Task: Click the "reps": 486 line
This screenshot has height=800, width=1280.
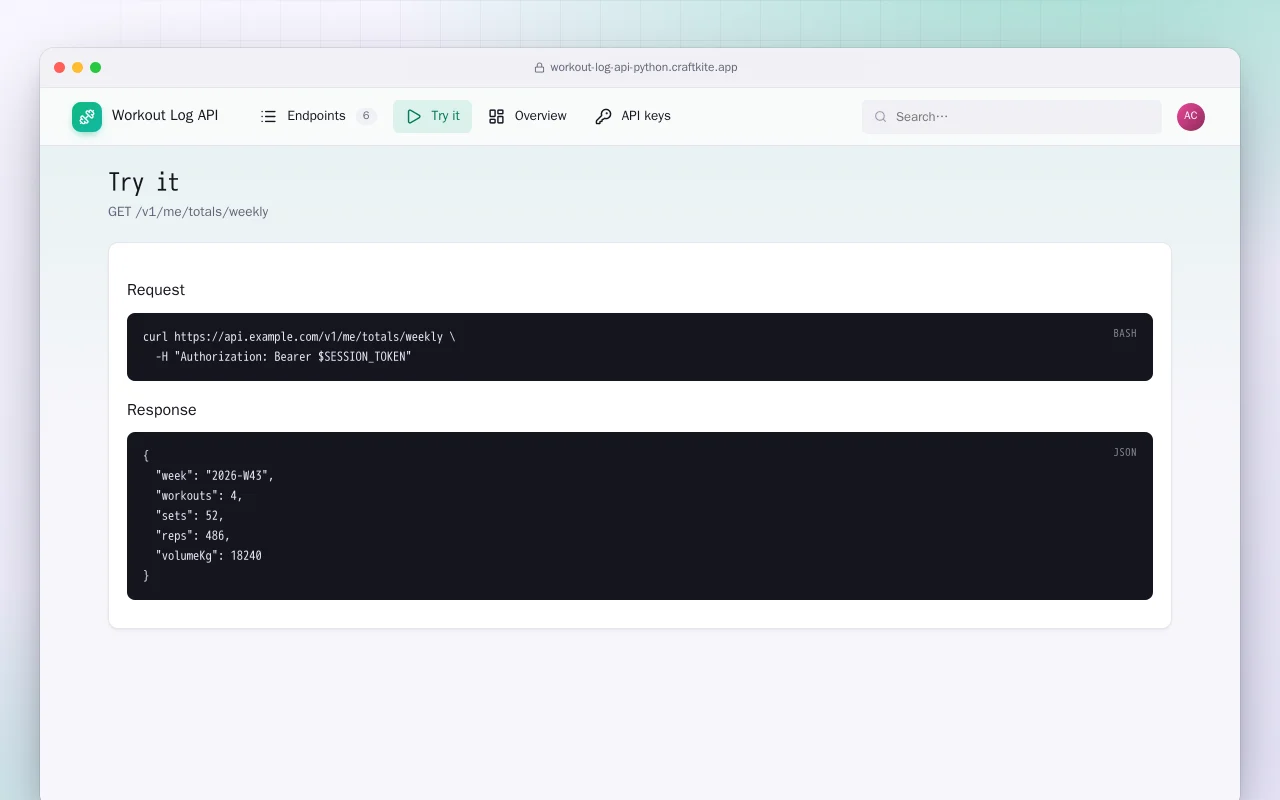Action: click(x=193, y=536)
